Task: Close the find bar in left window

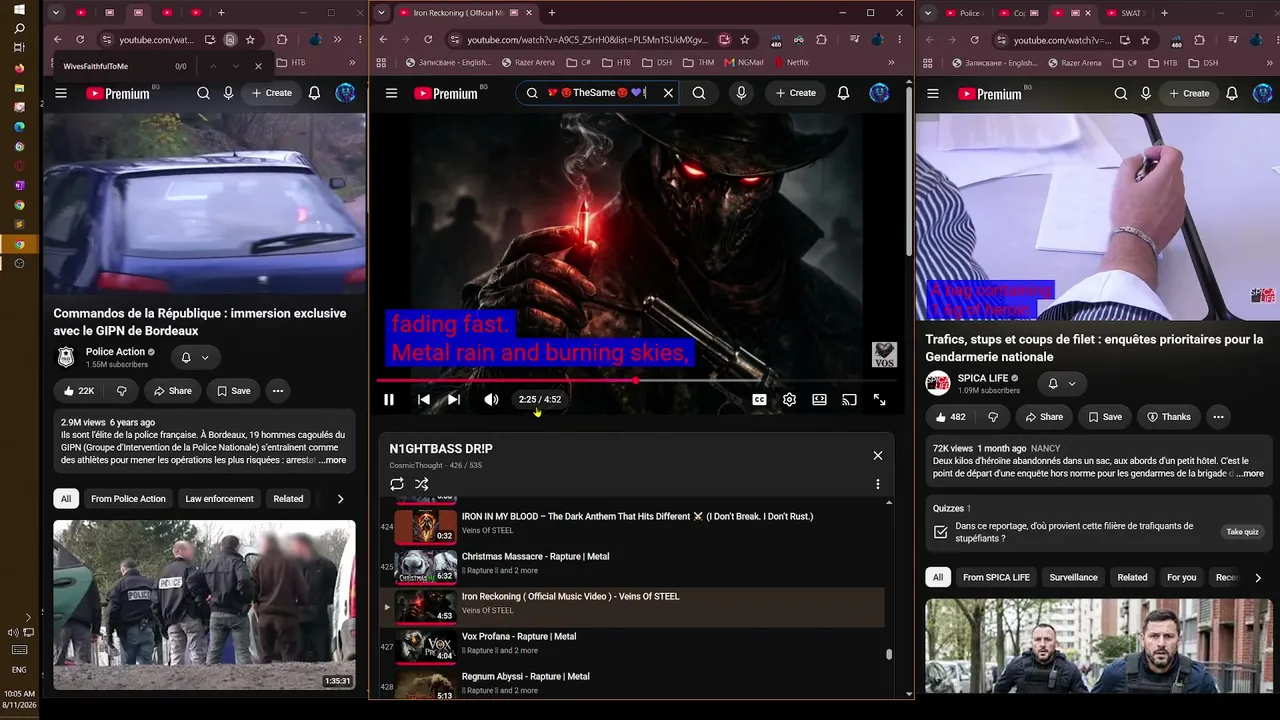Action: [258, 66]
